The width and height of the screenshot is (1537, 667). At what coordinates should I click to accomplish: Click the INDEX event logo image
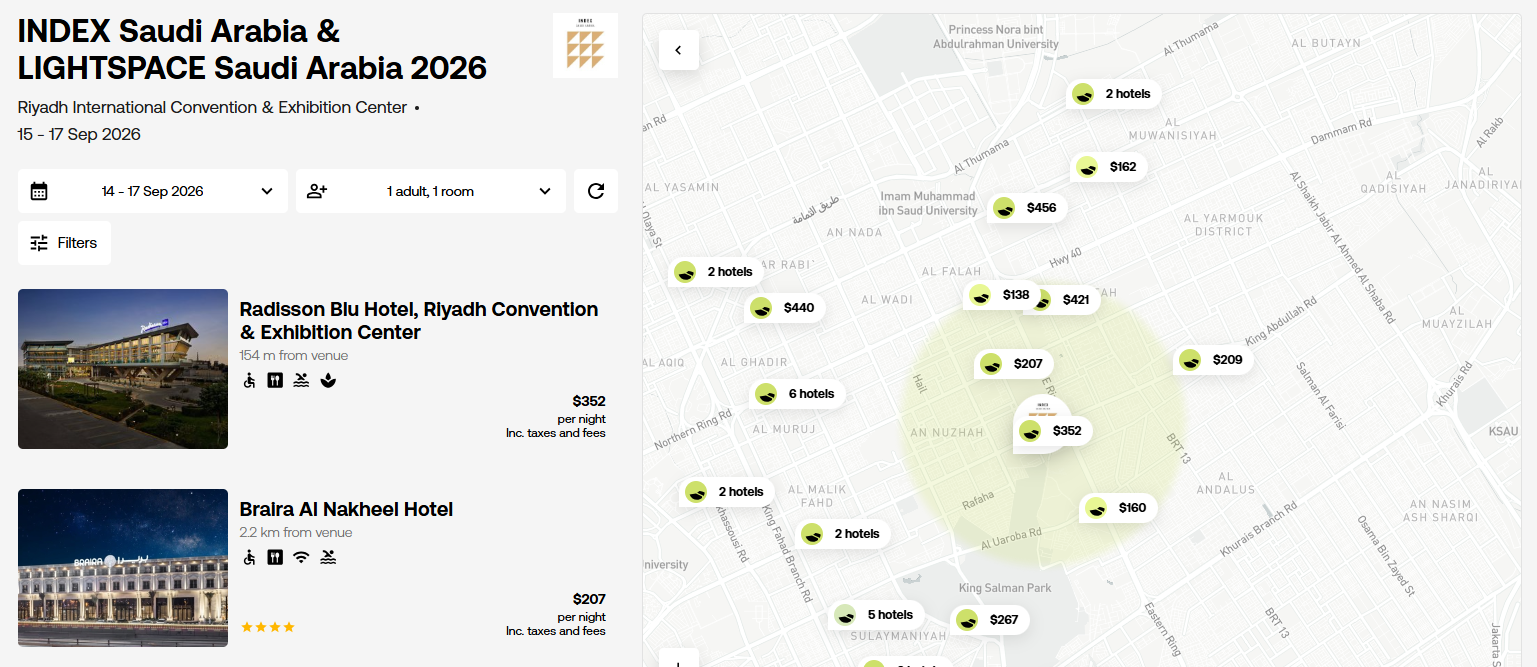(x=585, y=46)
